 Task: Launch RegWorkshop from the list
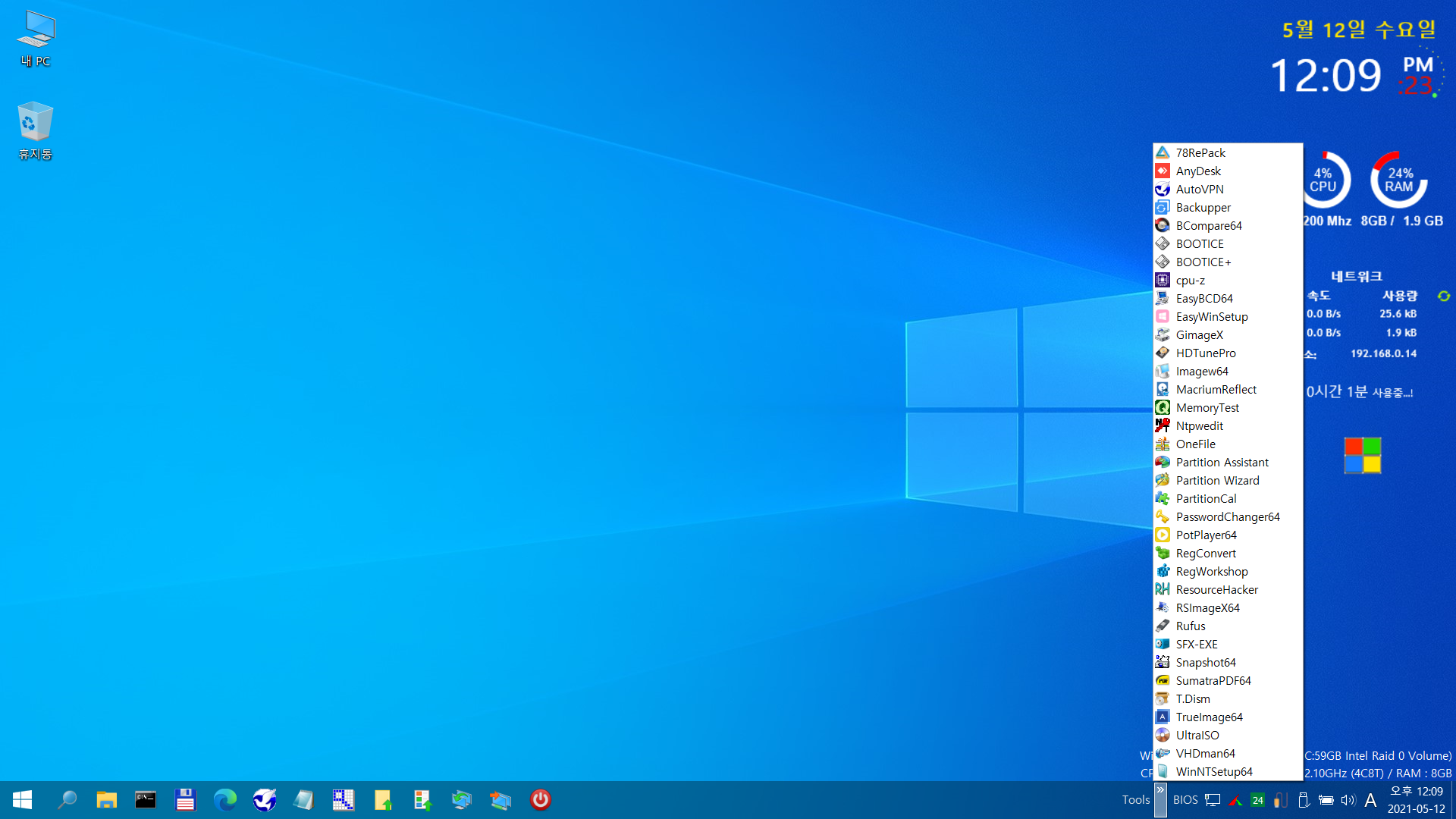tap(1228, 571)
